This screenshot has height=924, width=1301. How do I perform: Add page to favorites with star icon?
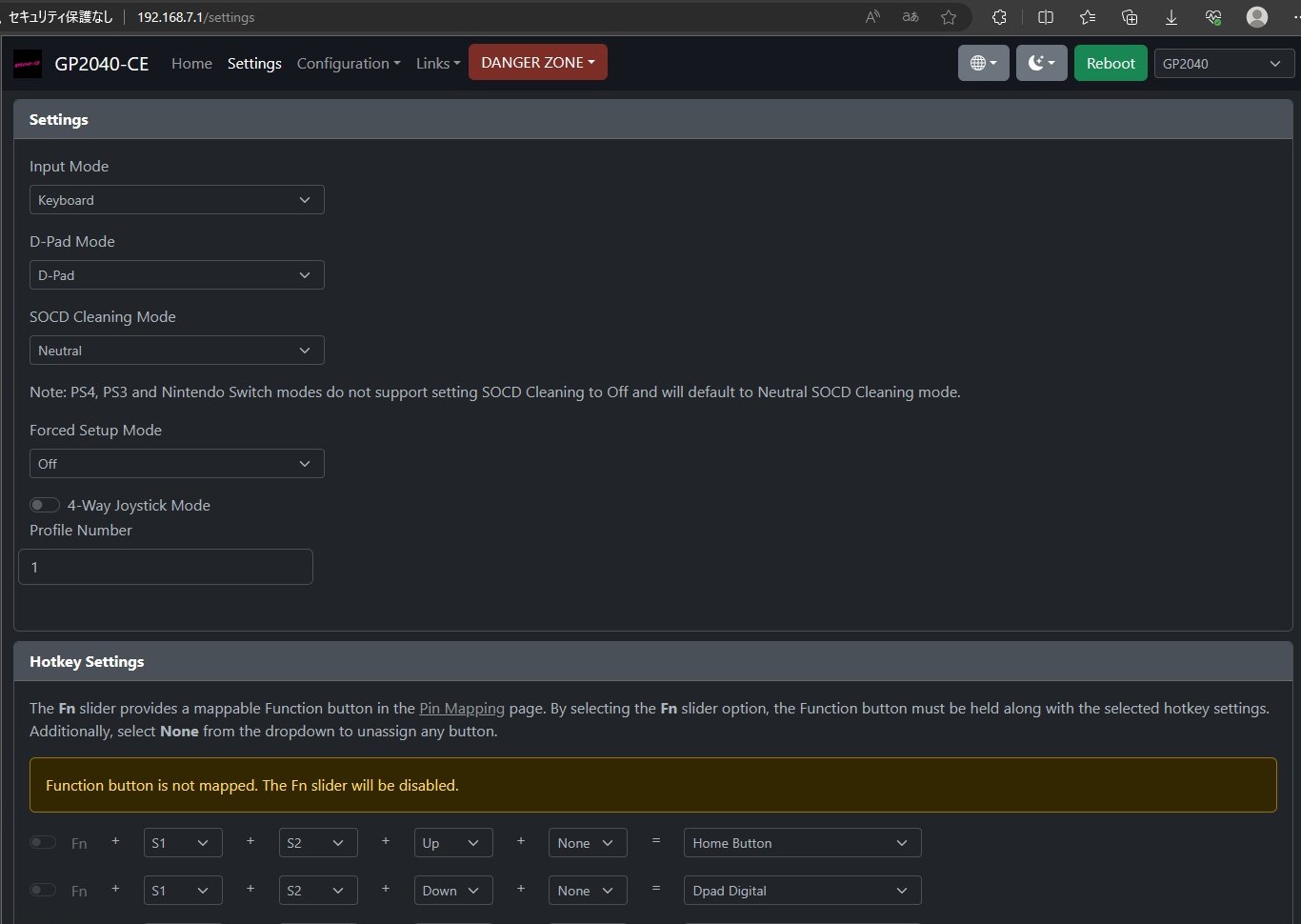point(949,17)
